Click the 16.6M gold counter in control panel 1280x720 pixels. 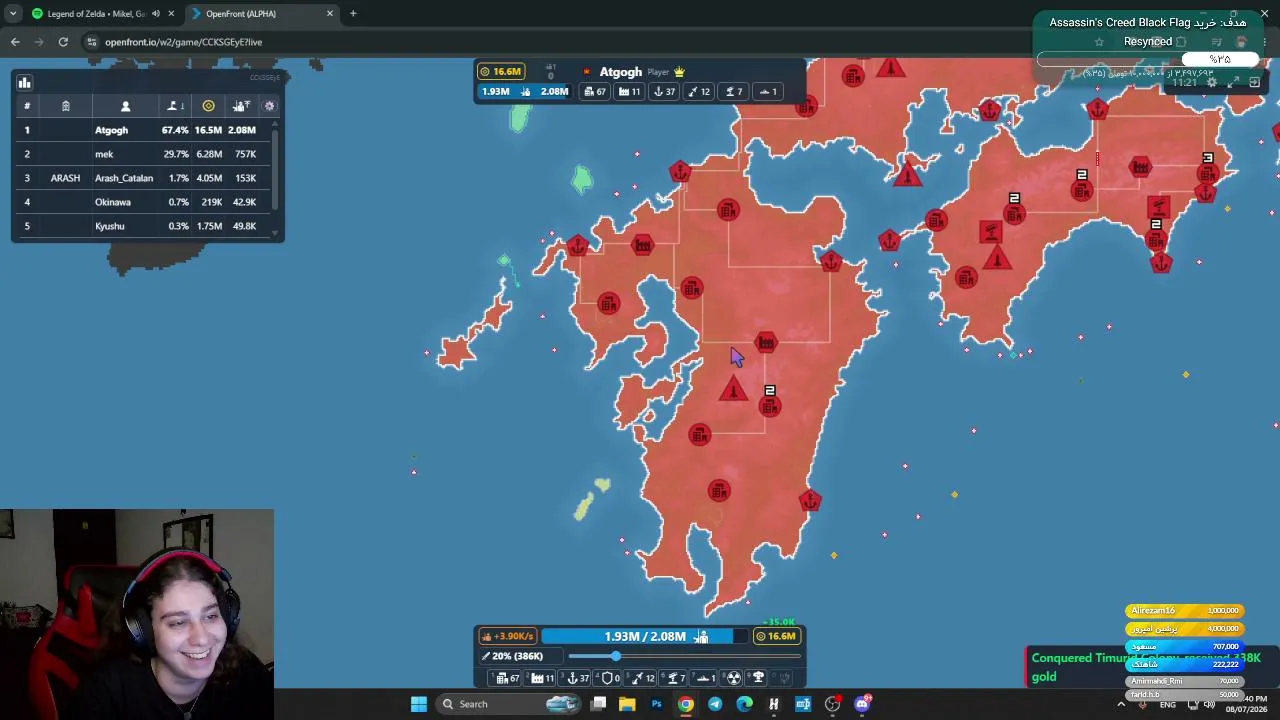tap(776, 636)
